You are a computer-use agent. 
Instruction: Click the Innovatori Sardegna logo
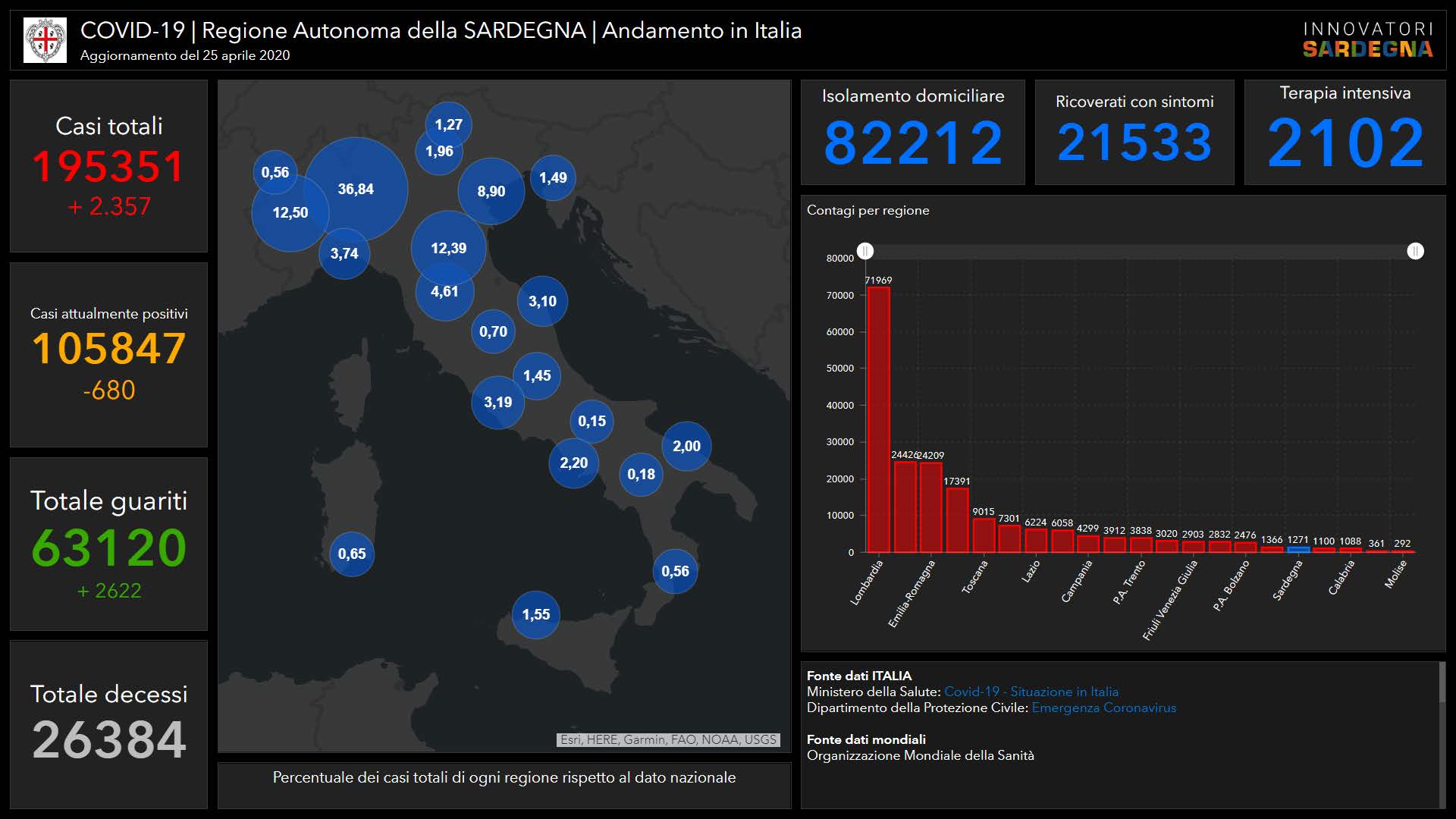pyautogui.click(x=1367, y=40)
